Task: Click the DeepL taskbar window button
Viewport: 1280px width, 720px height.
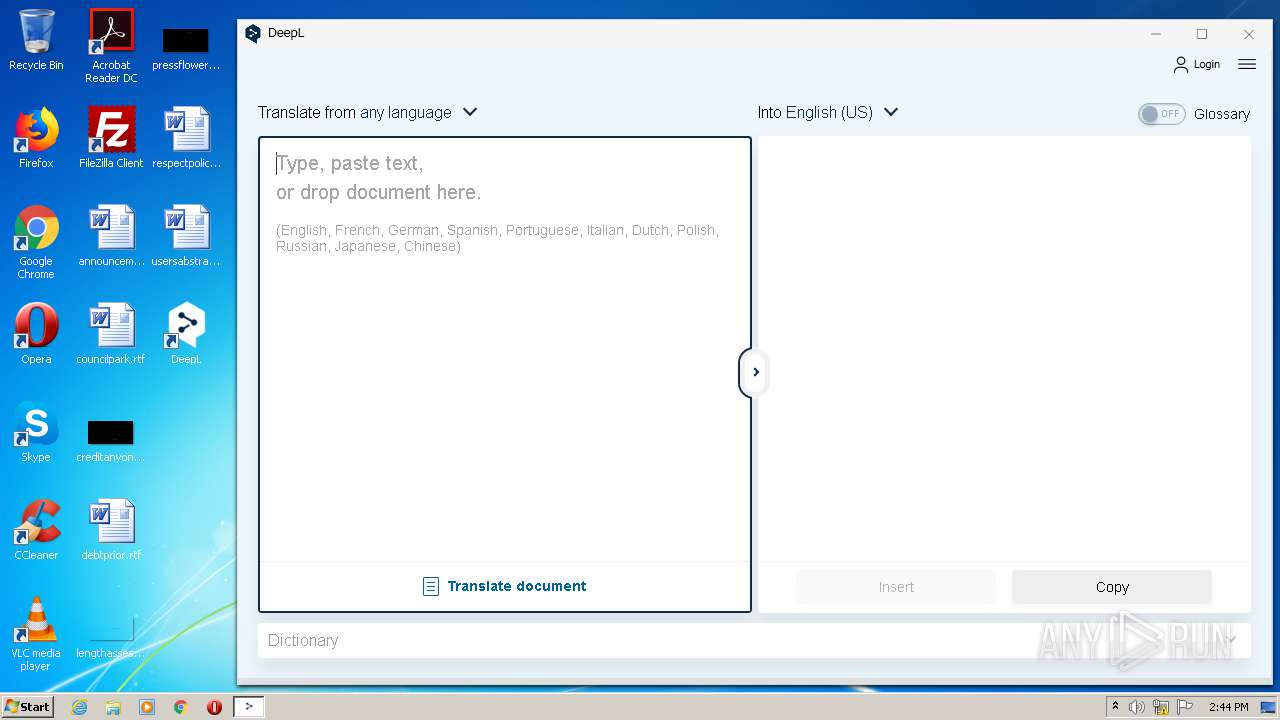Action: 249,707
